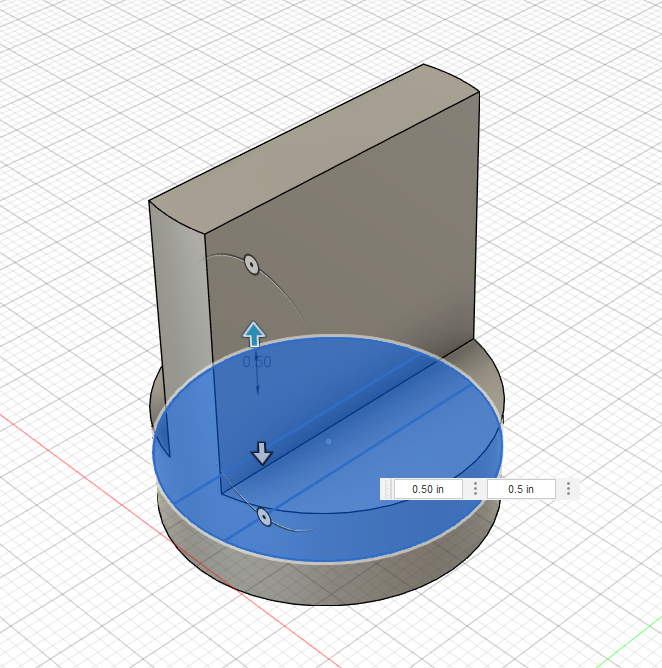Click the drag grip of the input box

click(386, 489)
